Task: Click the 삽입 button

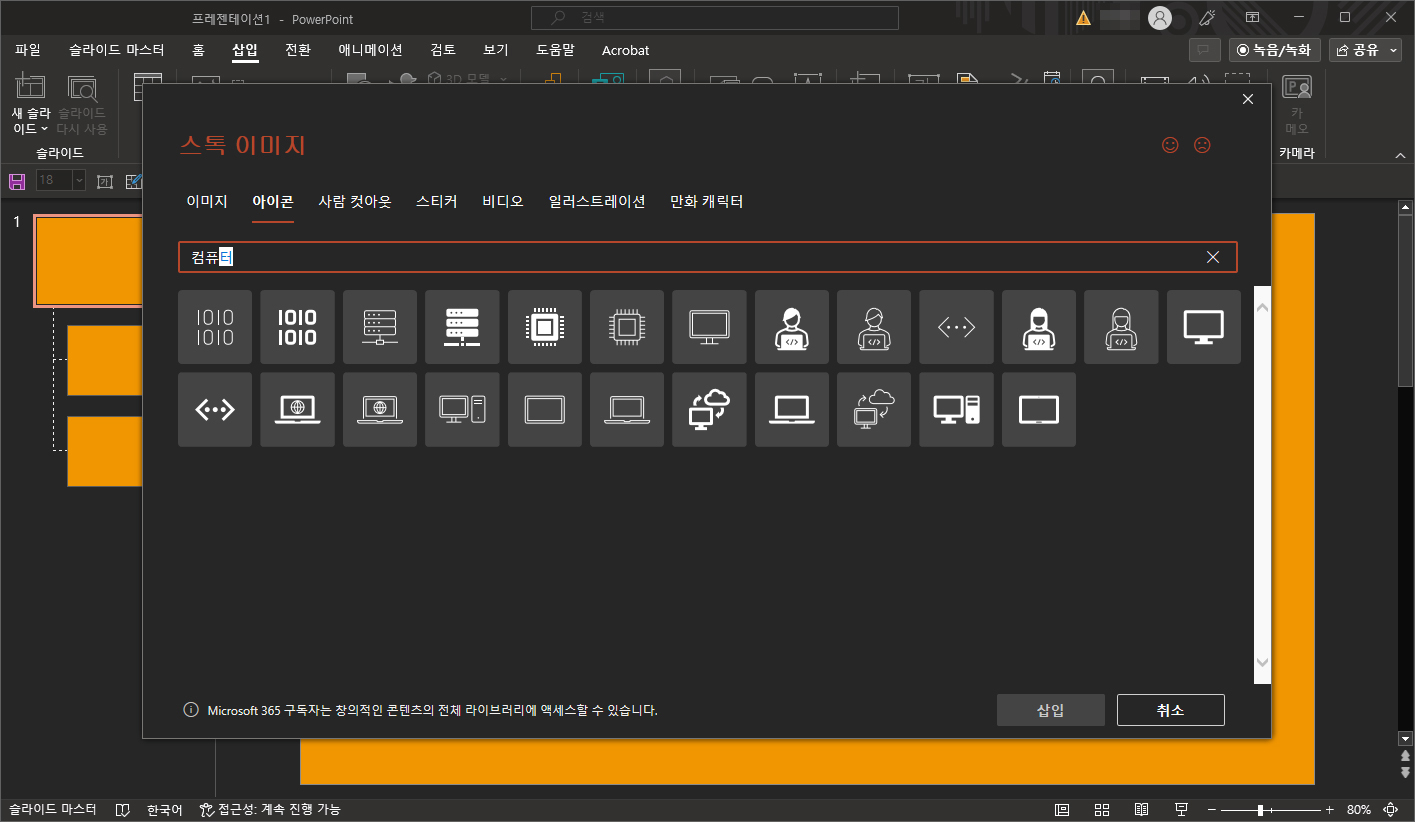Action: (x=1051, y=710)
